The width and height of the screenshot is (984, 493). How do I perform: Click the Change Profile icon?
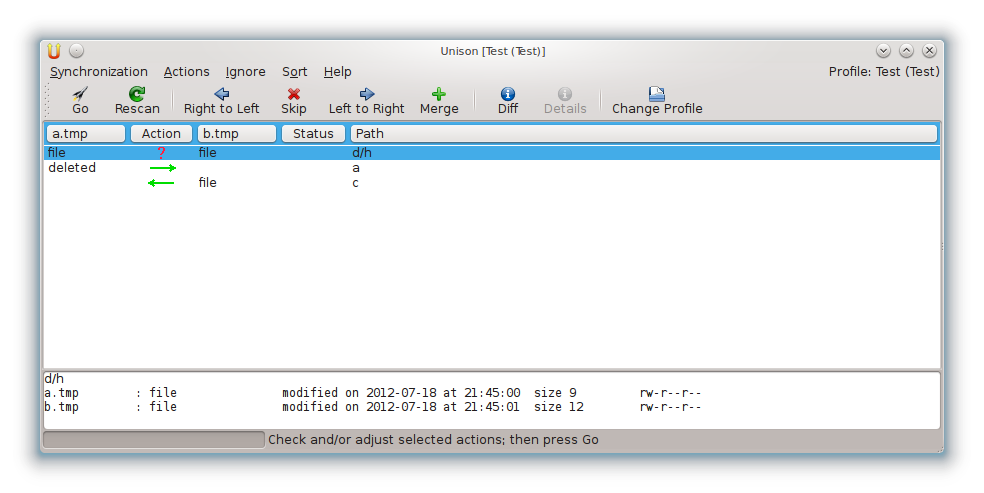coord(656,94)
